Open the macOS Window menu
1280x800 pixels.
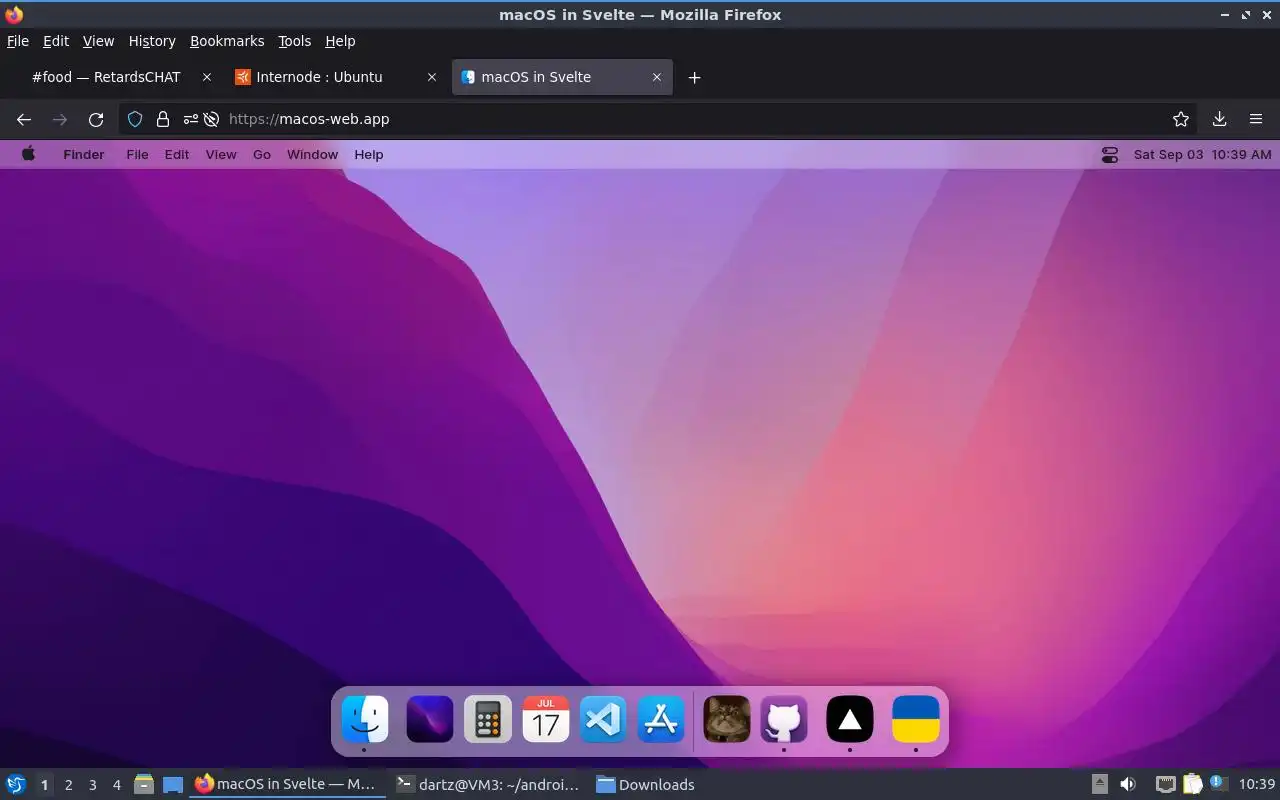tap(313, 155)
